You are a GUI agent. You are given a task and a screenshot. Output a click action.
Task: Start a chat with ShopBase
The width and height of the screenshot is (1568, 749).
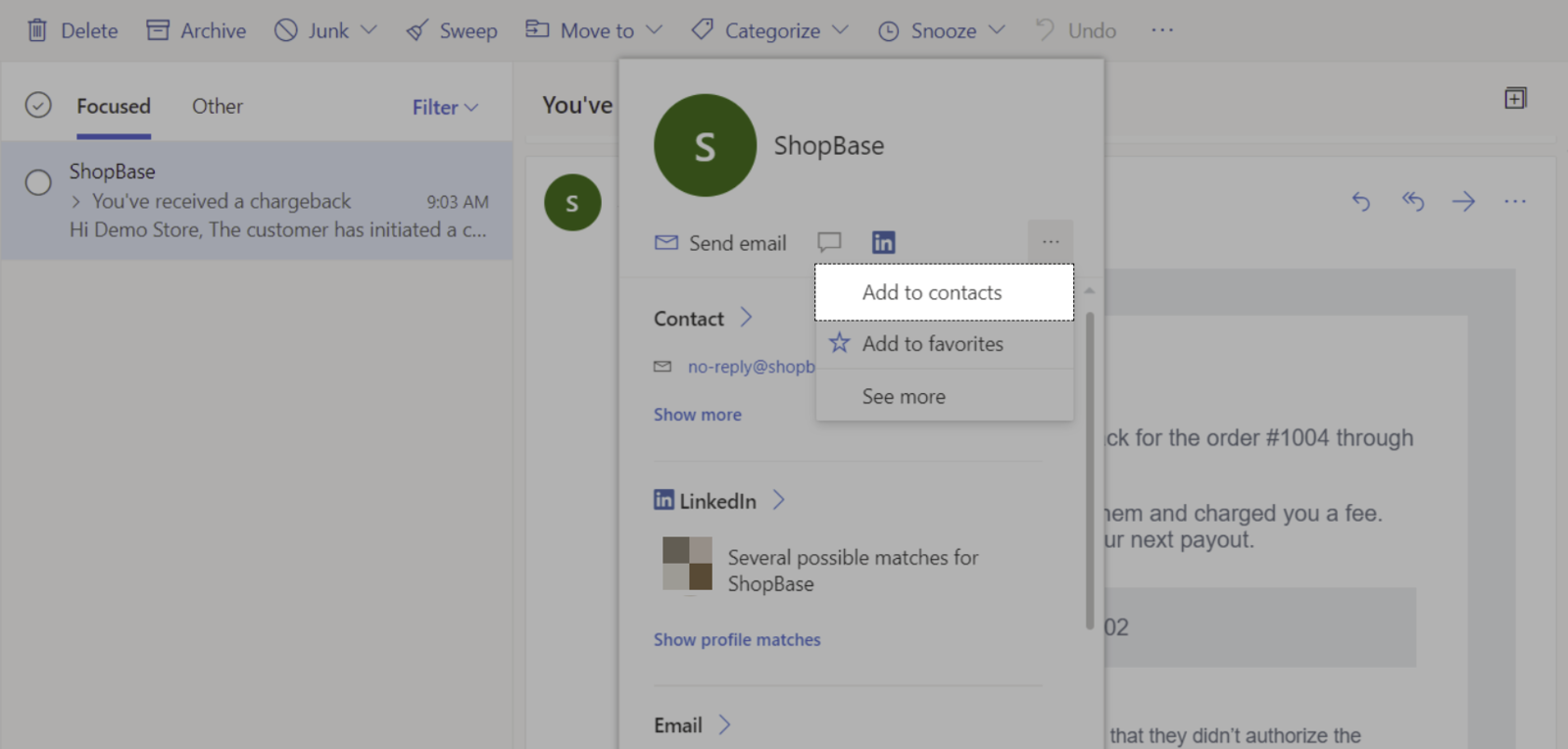pyautogui.click(x=829, y=242)
